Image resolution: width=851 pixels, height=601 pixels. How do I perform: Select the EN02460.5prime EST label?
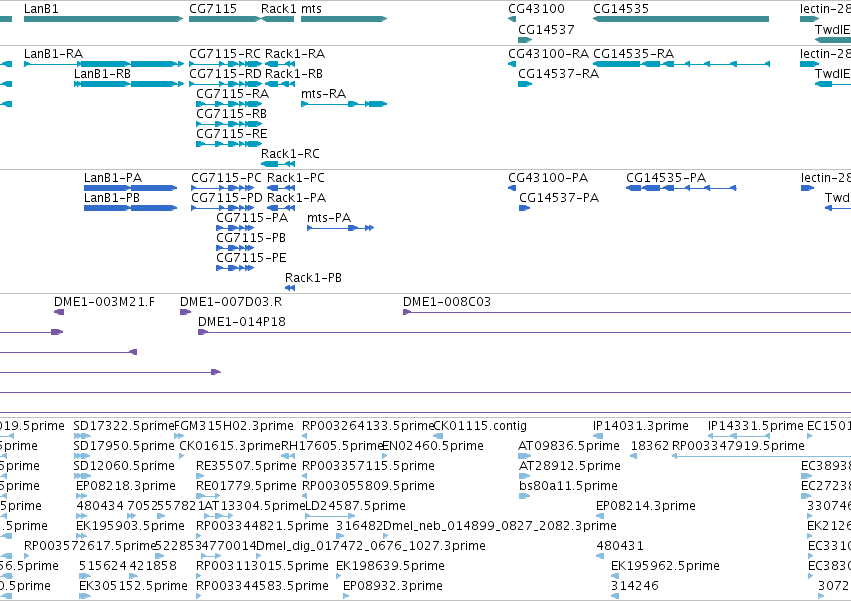tap(433, 446)
